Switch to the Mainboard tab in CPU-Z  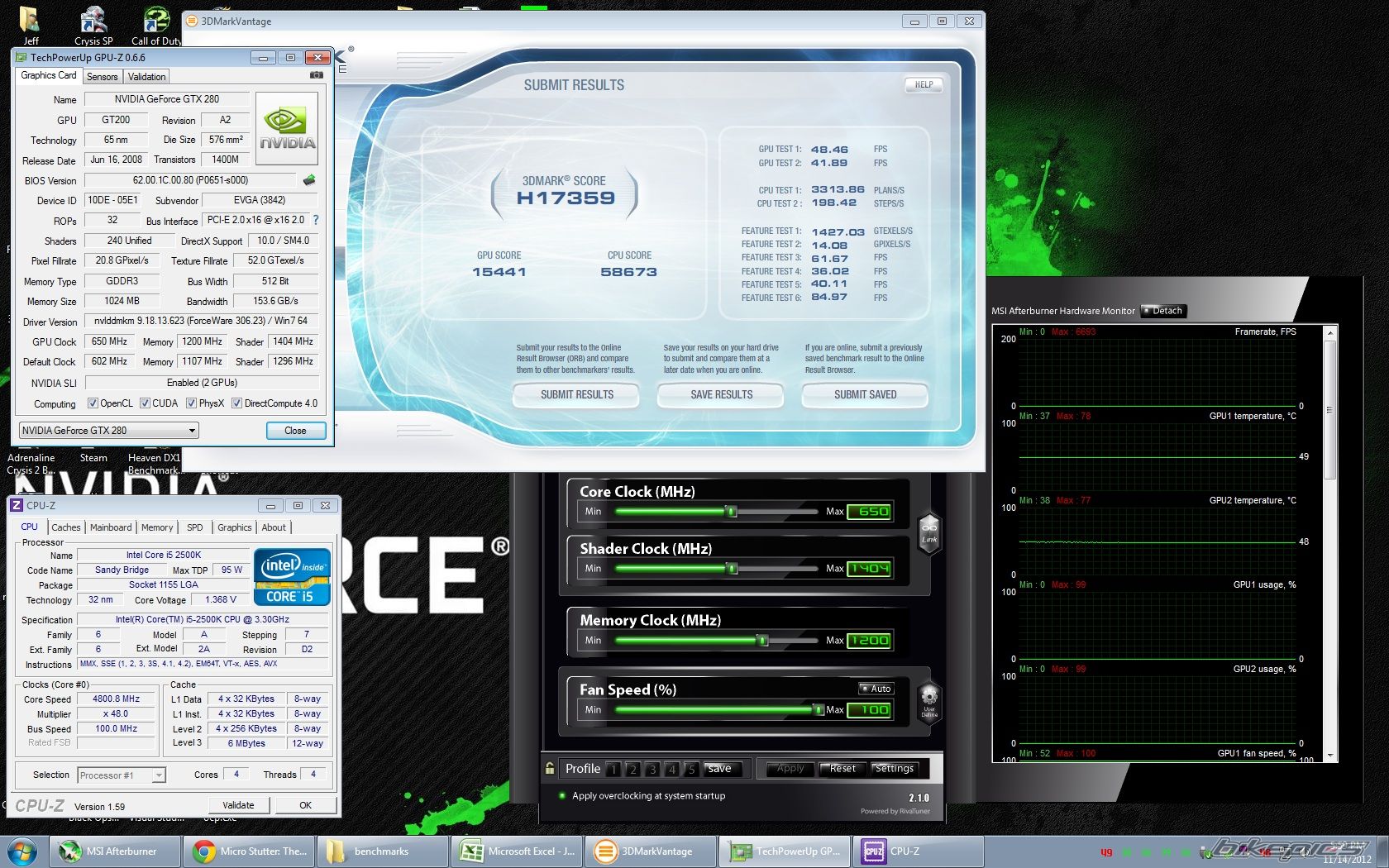111,527
